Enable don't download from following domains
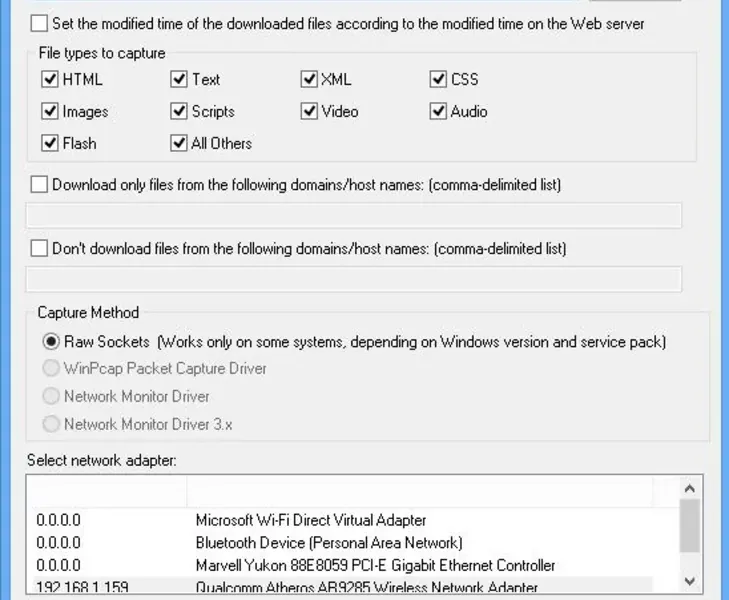Screen dimensions: 729x600 pos(39,248)
